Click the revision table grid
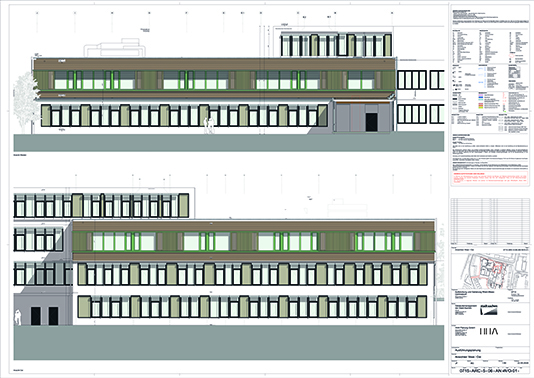Viewport: 534px width, 378px height. point(490,221)
